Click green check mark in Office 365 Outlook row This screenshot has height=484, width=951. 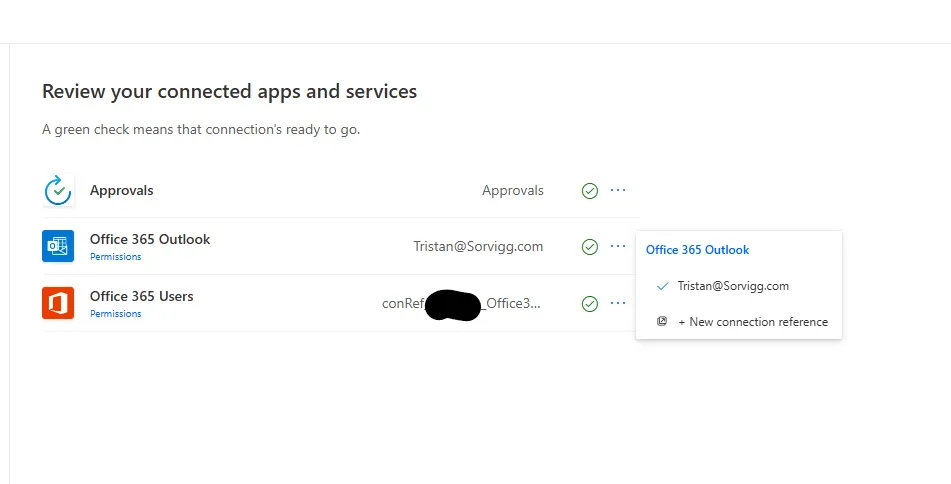(x=590, y=247)
